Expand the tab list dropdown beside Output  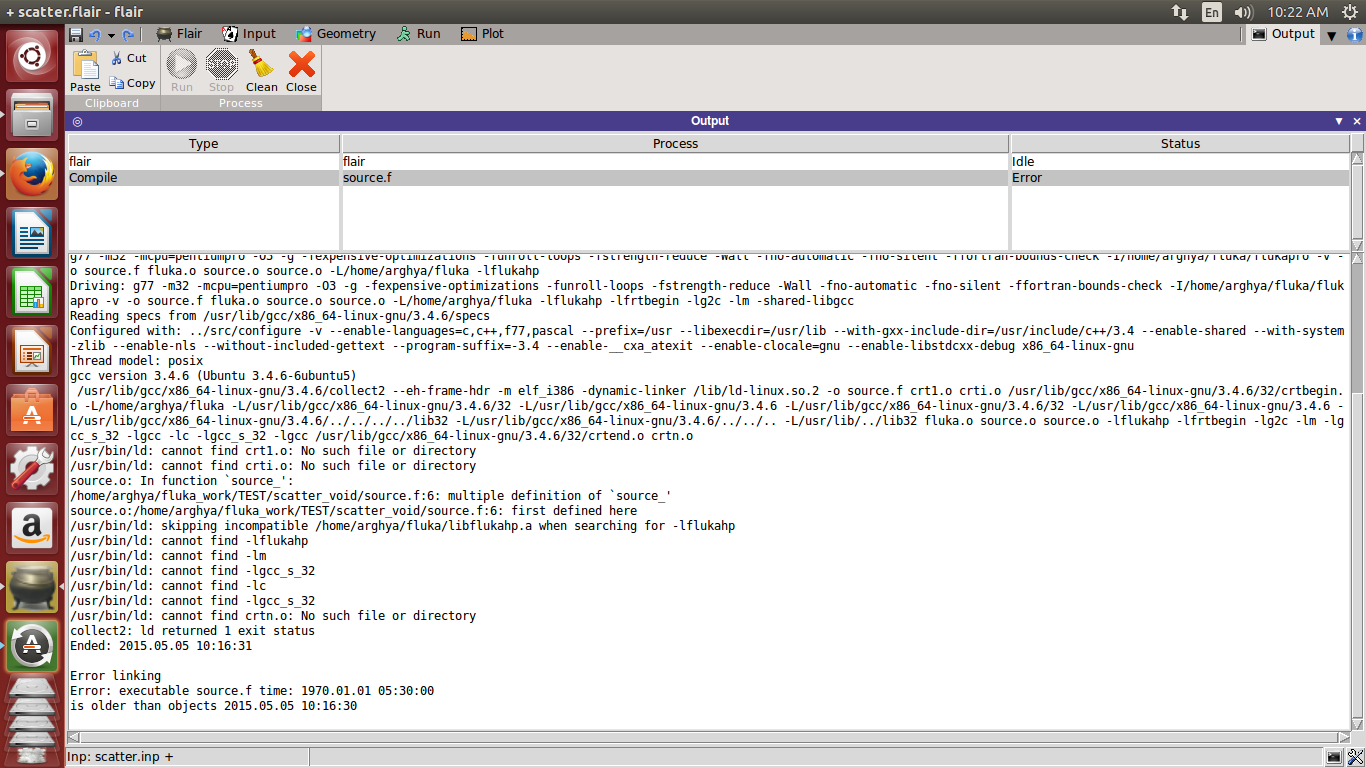(1331, 35)
